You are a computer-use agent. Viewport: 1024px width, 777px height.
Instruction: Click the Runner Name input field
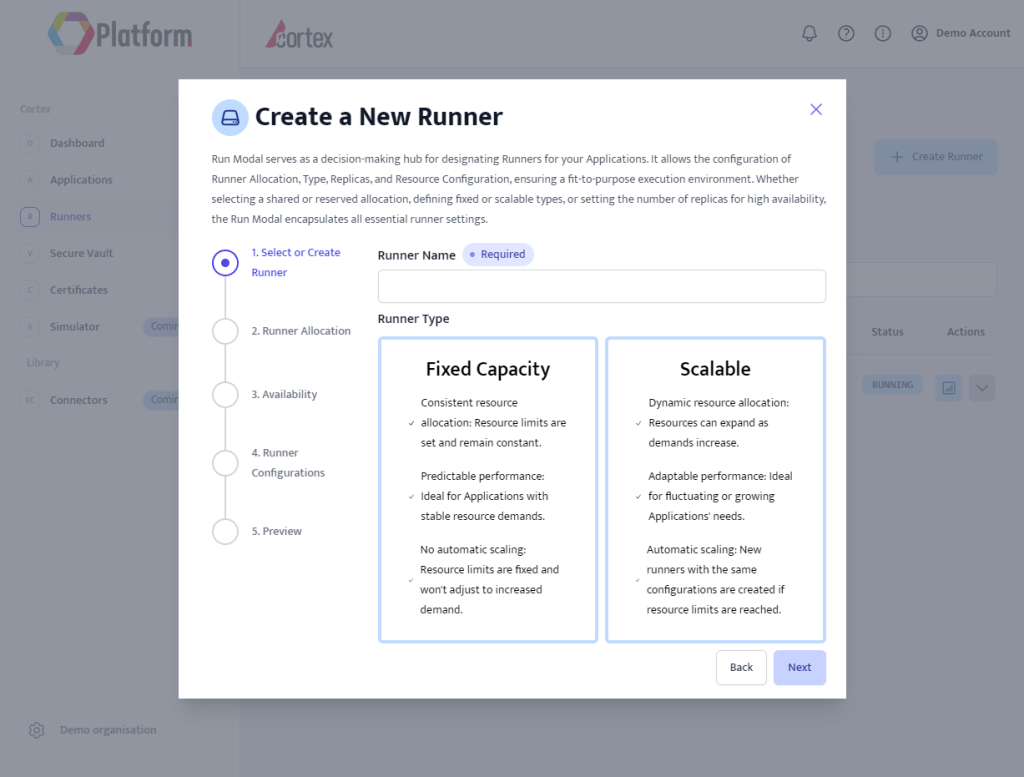601,286
